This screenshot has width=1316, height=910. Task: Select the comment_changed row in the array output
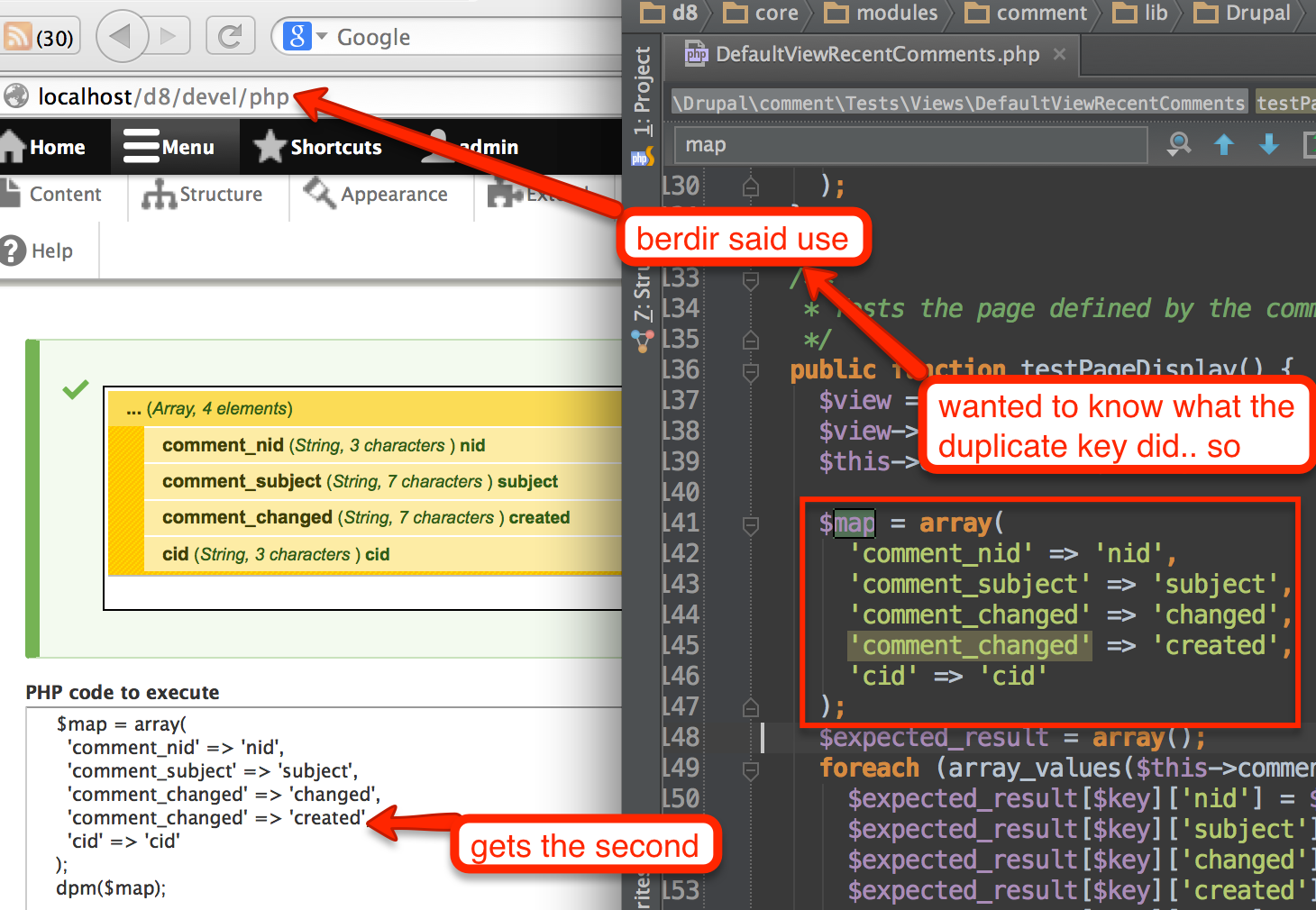383,517
